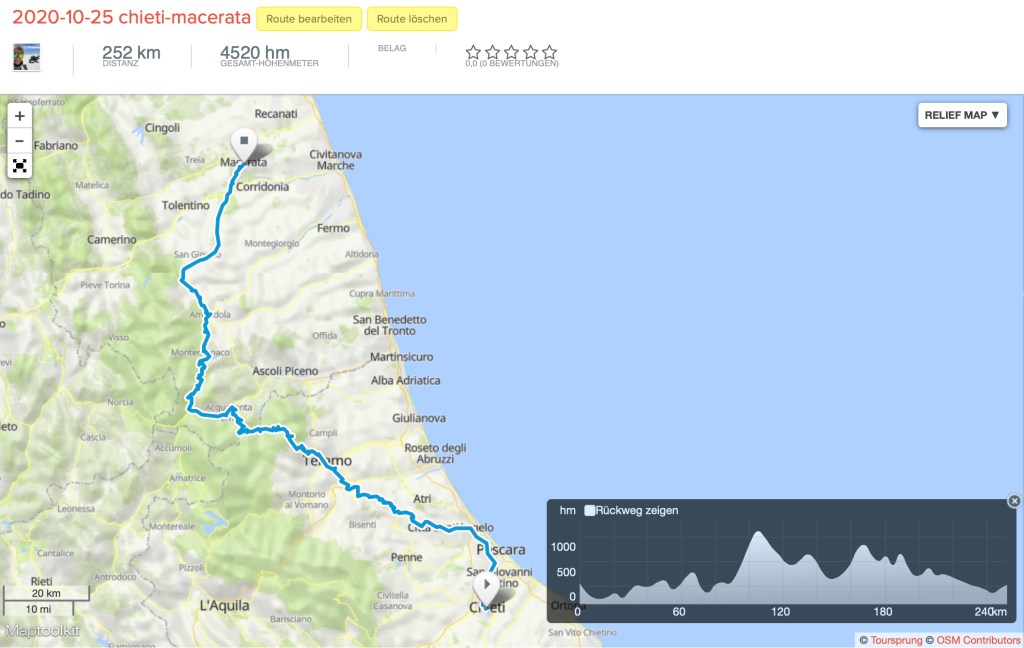Click Route löschen button
The image size is (1024, 648).
tap(412, 19)
